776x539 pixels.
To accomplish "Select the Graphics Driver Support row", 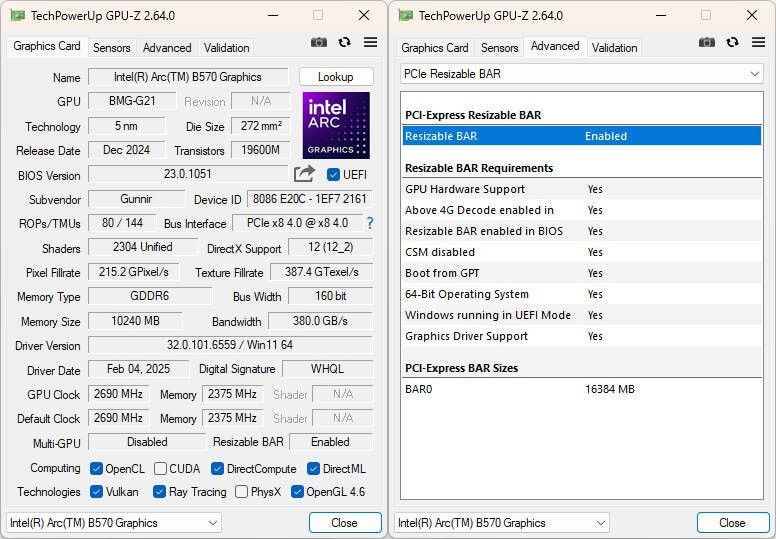I will [582, 336].
